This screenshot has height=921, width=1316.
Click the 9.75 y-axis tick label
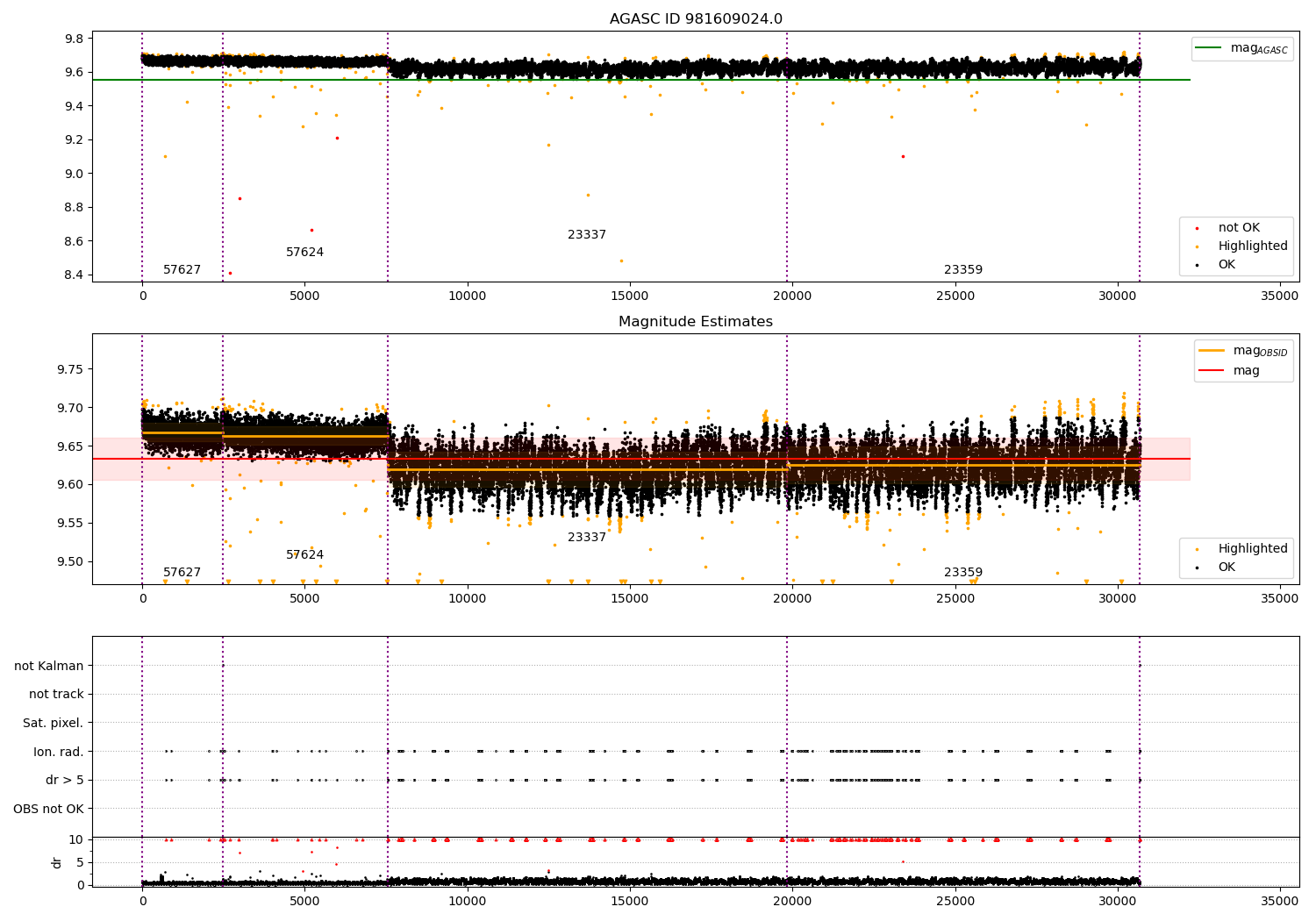(x=71, y=370)
